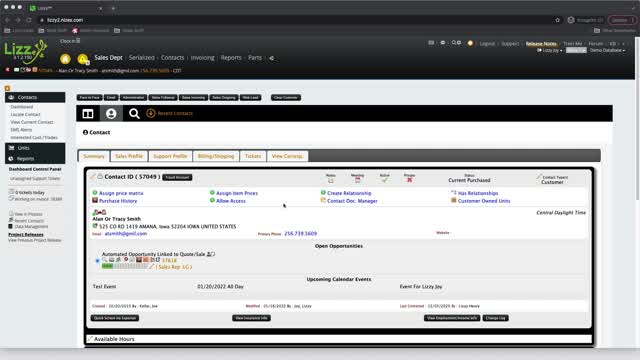Click the orange icon above Contacts sidebar
Image resolution: width=640 pixels, height=360 pixels.
coord(7,88)
